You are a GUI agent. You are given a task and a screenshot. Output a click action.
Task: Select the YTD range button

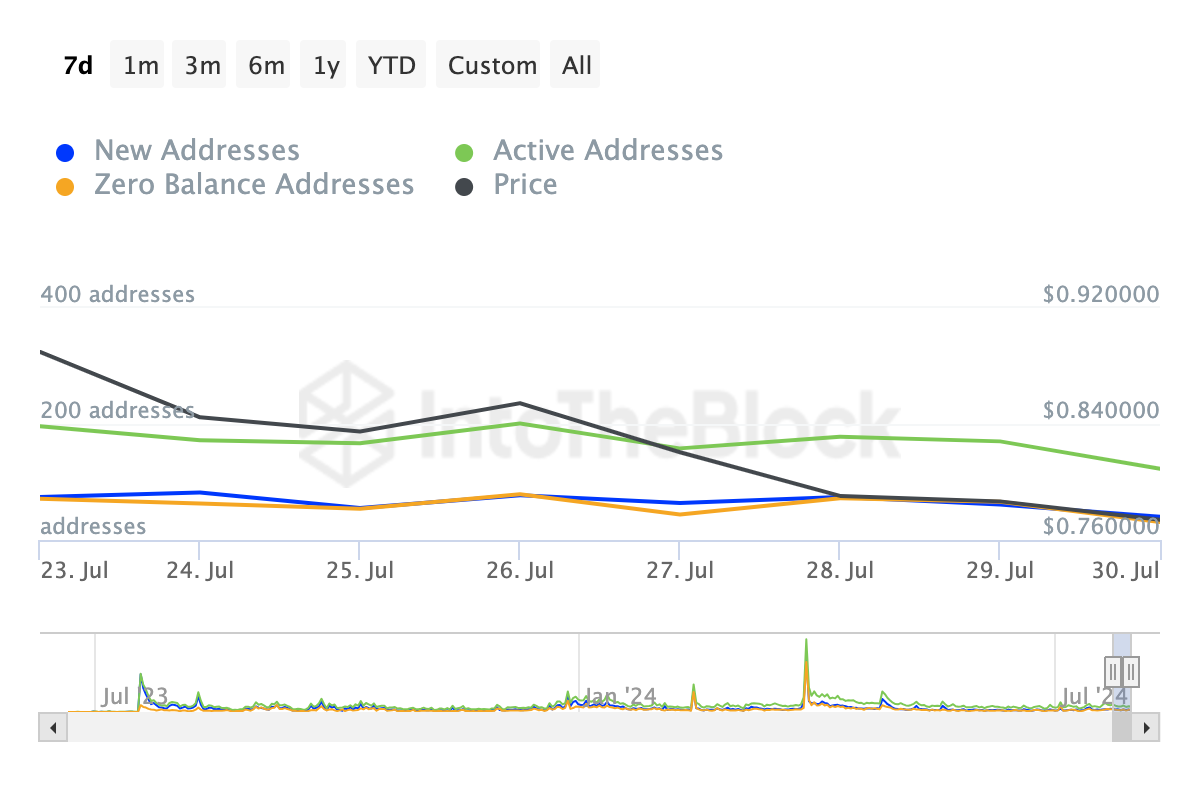point(392,65)
